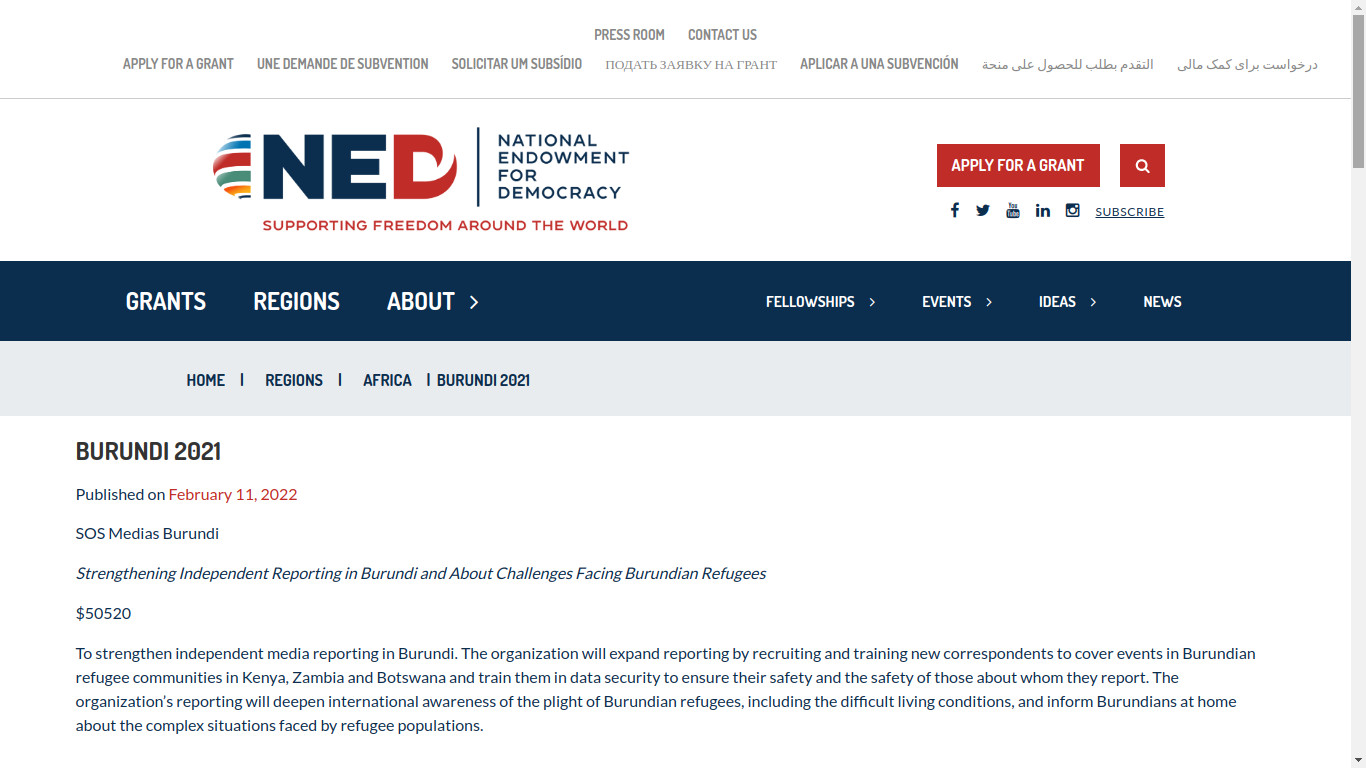
Task: Open the Press Room link
Action: [629, 35]
